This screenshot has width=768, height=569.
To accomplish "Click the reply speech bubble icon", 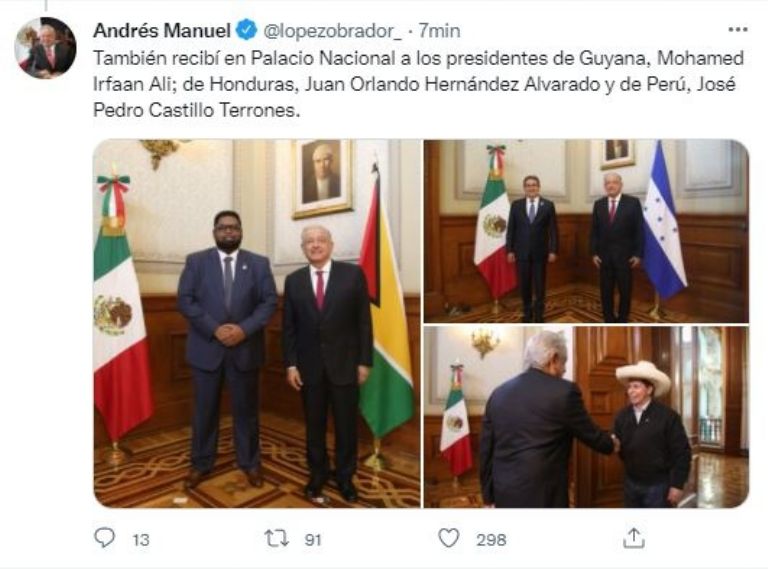I will [104, 538].
